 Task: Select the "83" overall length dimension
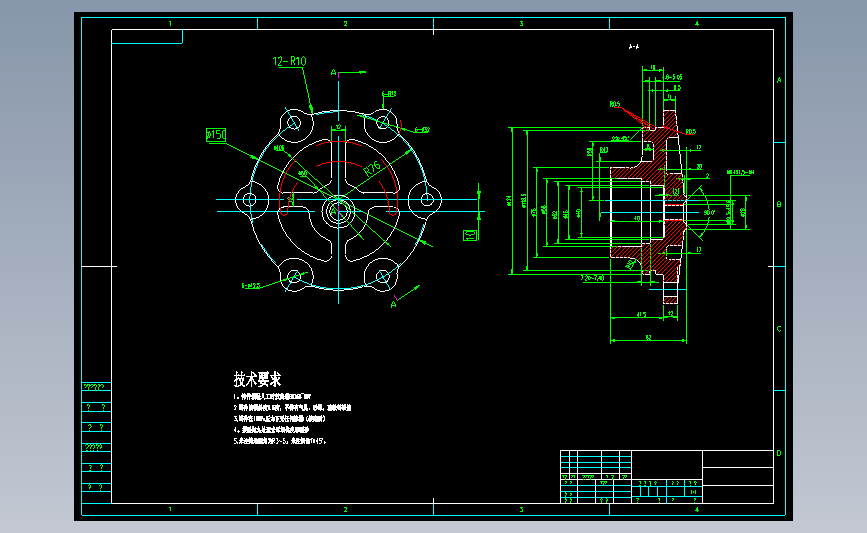tap(649, 337)
